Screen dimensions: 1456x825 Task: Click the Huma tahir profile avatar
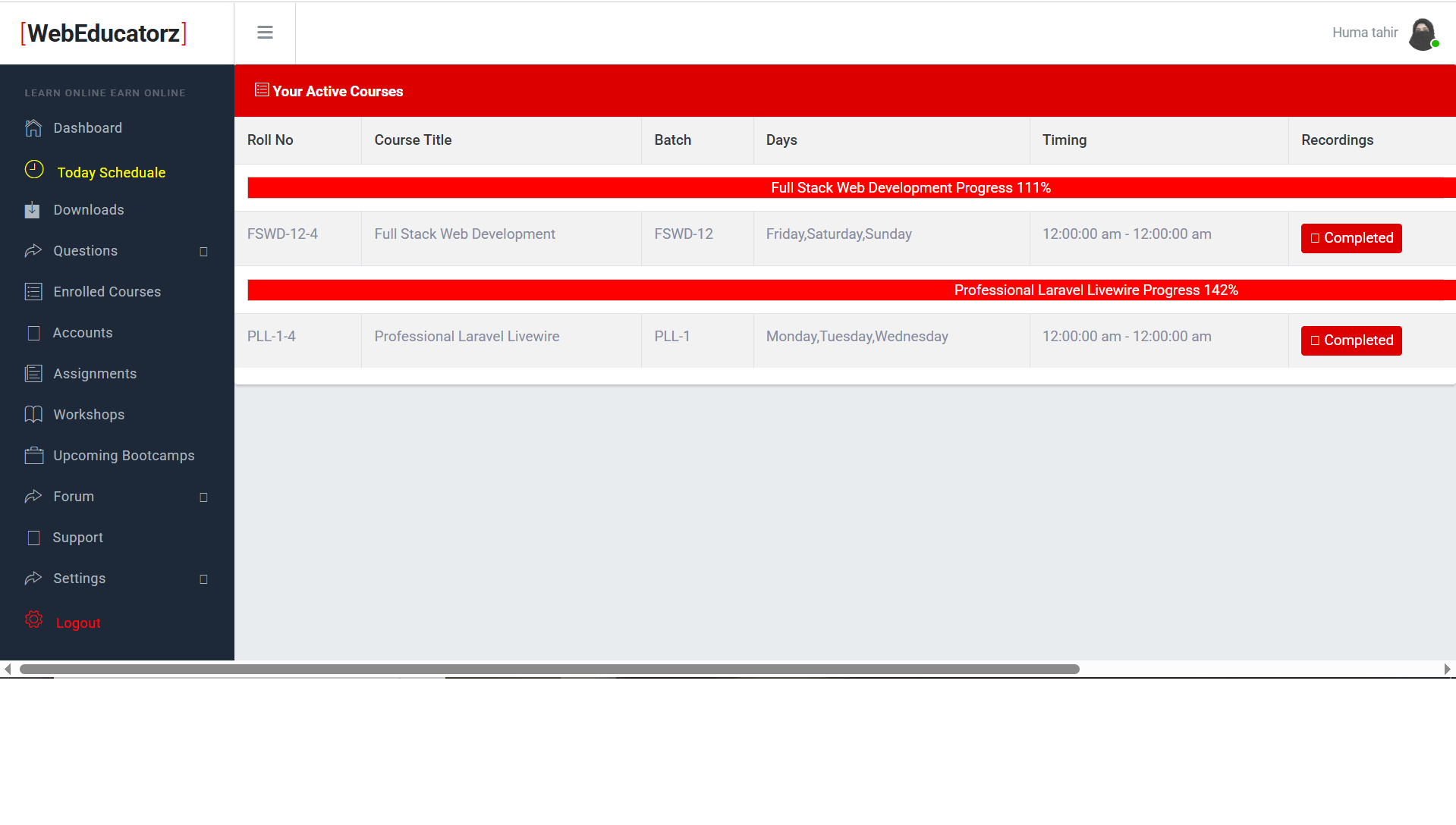point(1423,34)
